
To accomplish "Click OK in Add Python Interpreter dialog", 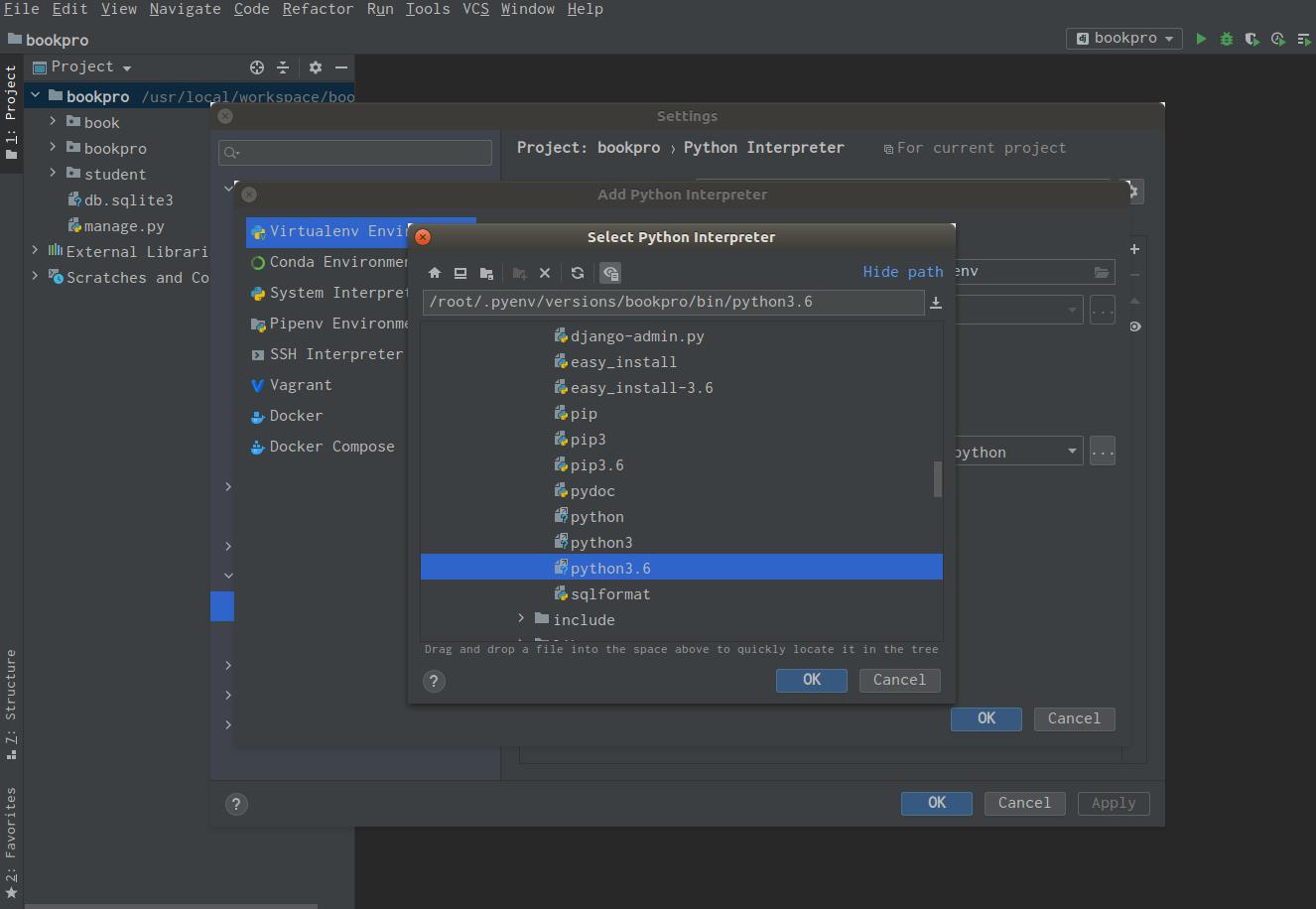I will coord(987,718).
